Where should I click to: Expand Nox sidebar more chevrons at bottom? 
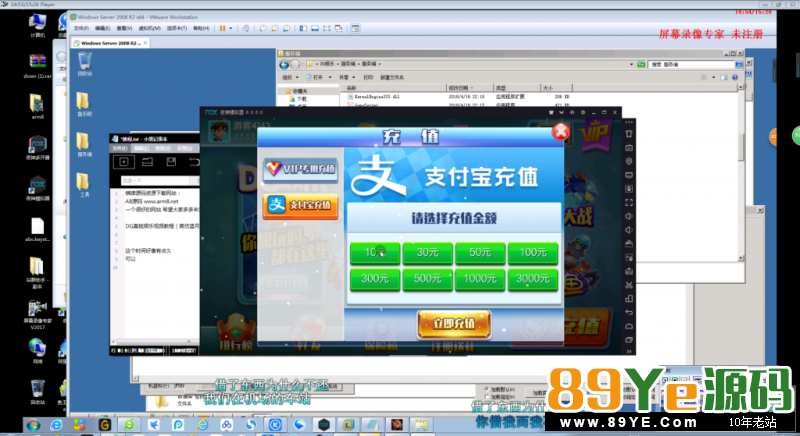629,351
